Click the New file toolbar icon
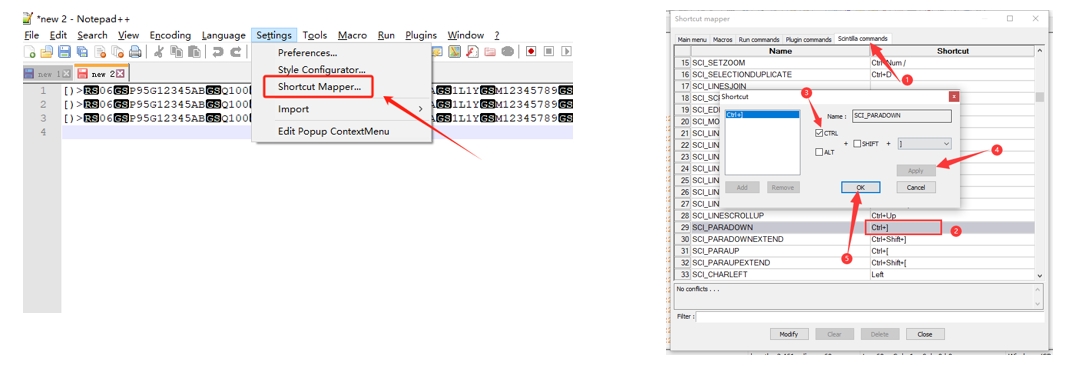Screen dimensions: 1091x366 (x=29, y=51)
